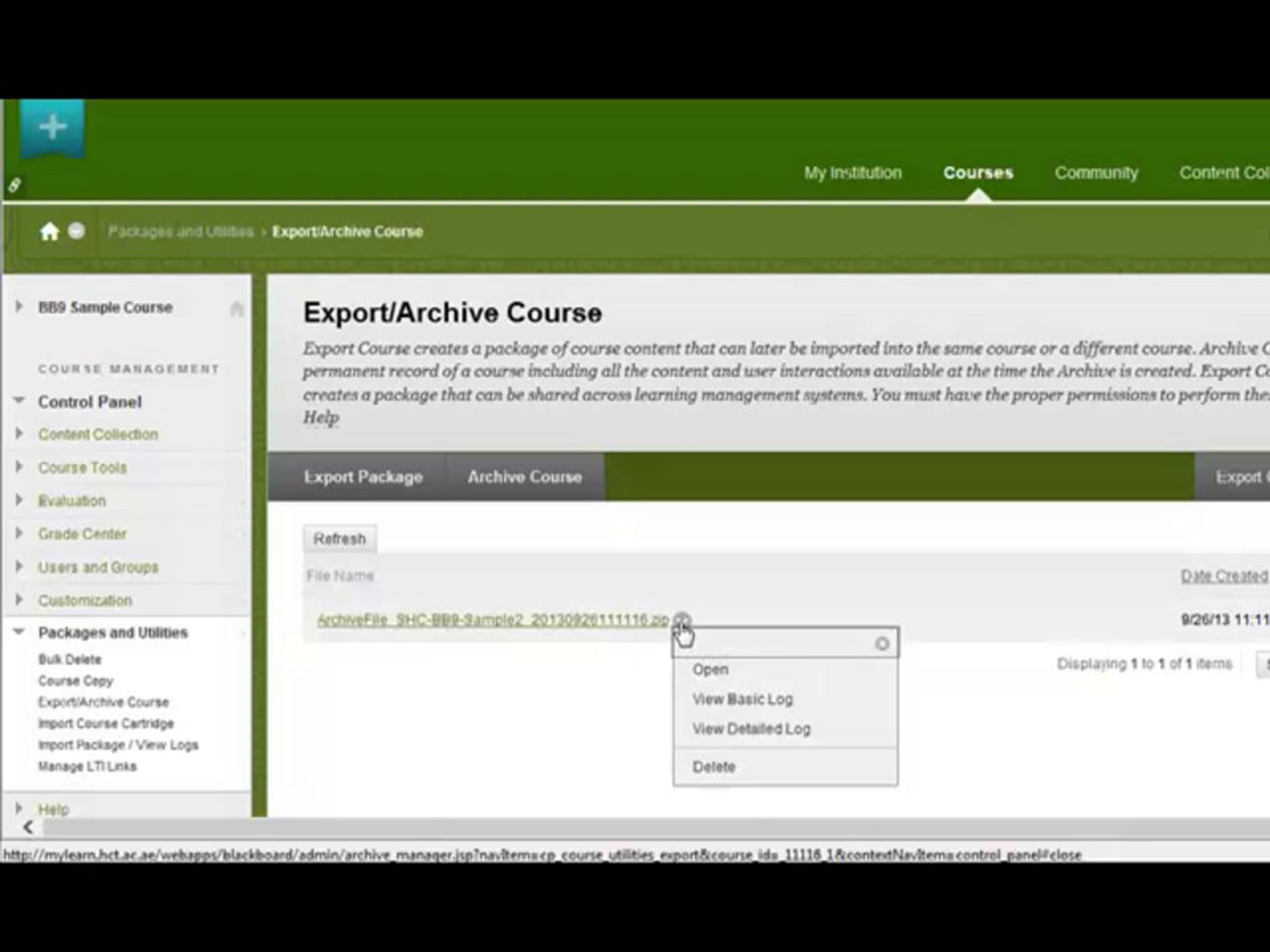Click the Users and Groups sidebar link
Image resolution: width=1270 pixels, height=952 pixels.
tap(97, 567)
